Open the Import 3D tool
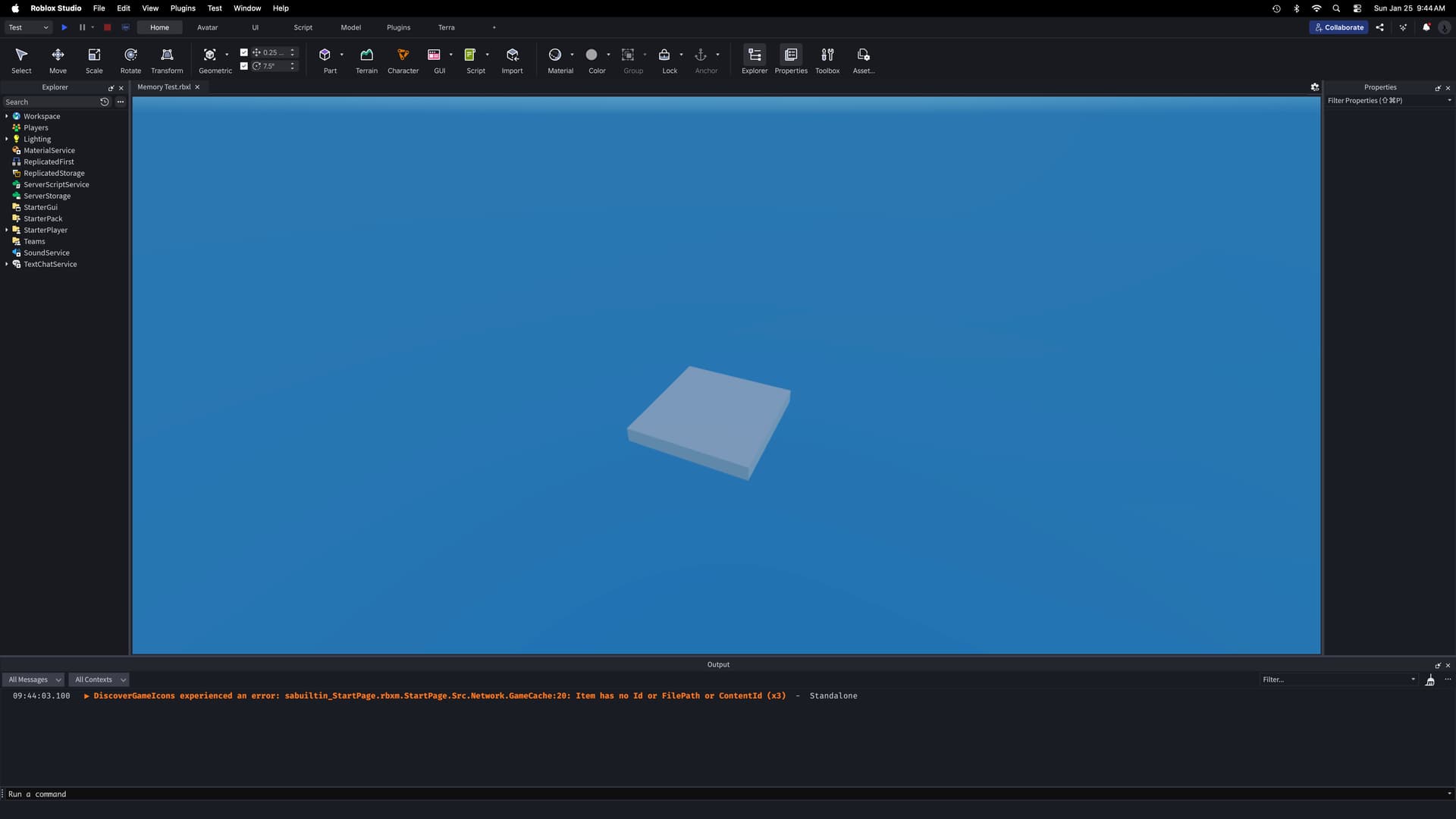The image size is (1456, 819). coord(512,60)
